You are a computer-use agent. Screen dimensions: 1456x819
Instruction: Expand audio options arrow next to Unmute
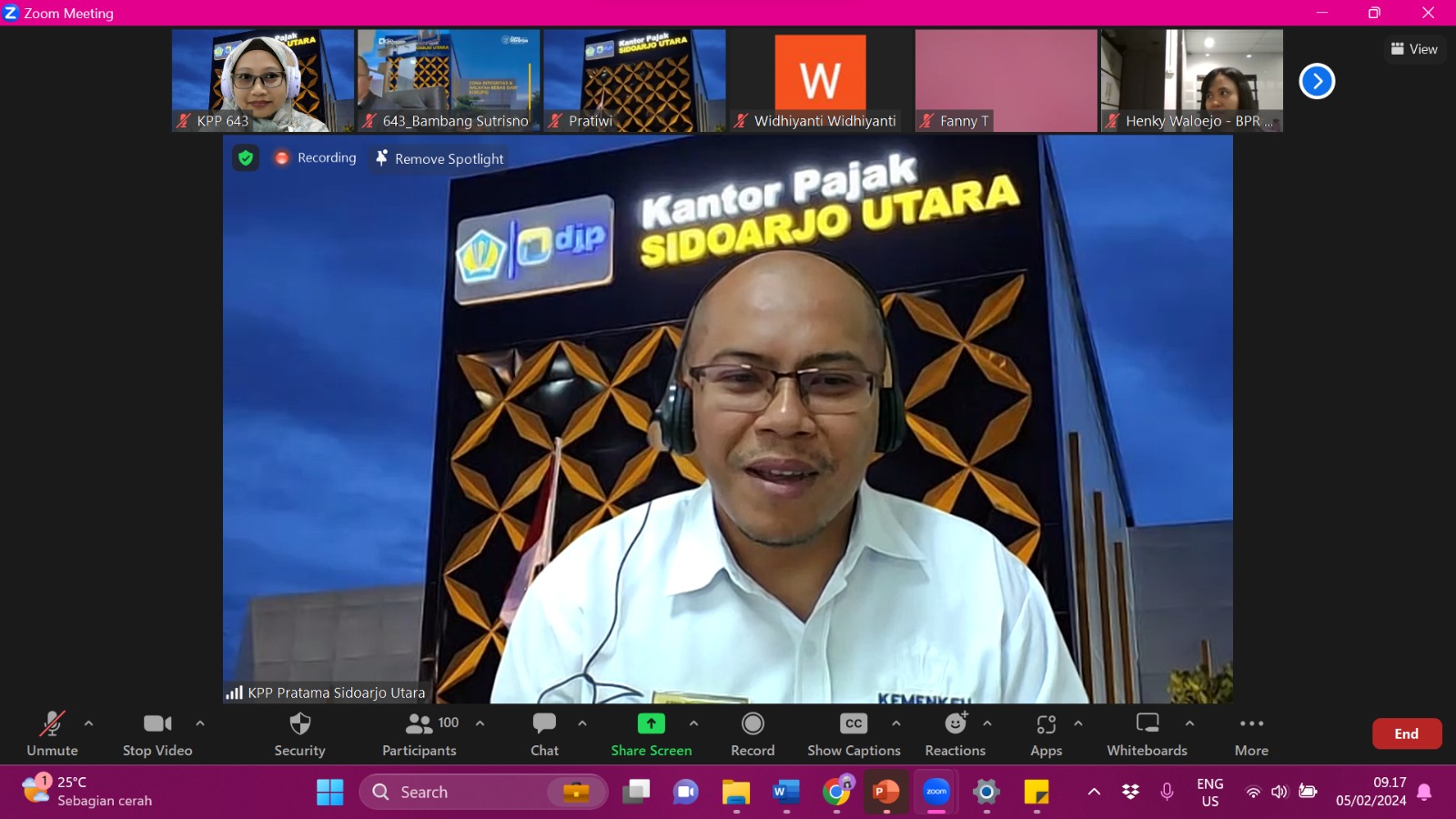(88, 723)
